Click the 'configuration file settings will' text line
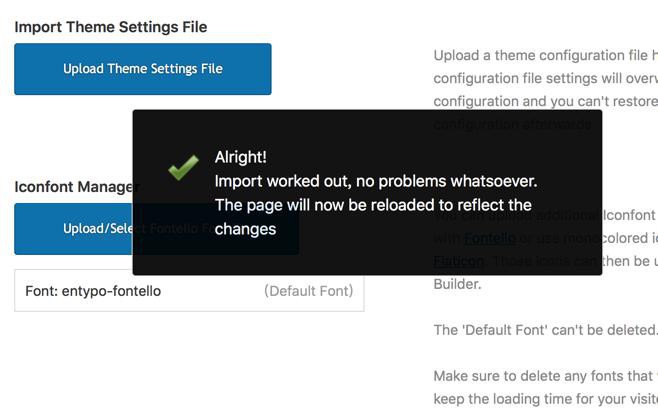 [546, 78]
